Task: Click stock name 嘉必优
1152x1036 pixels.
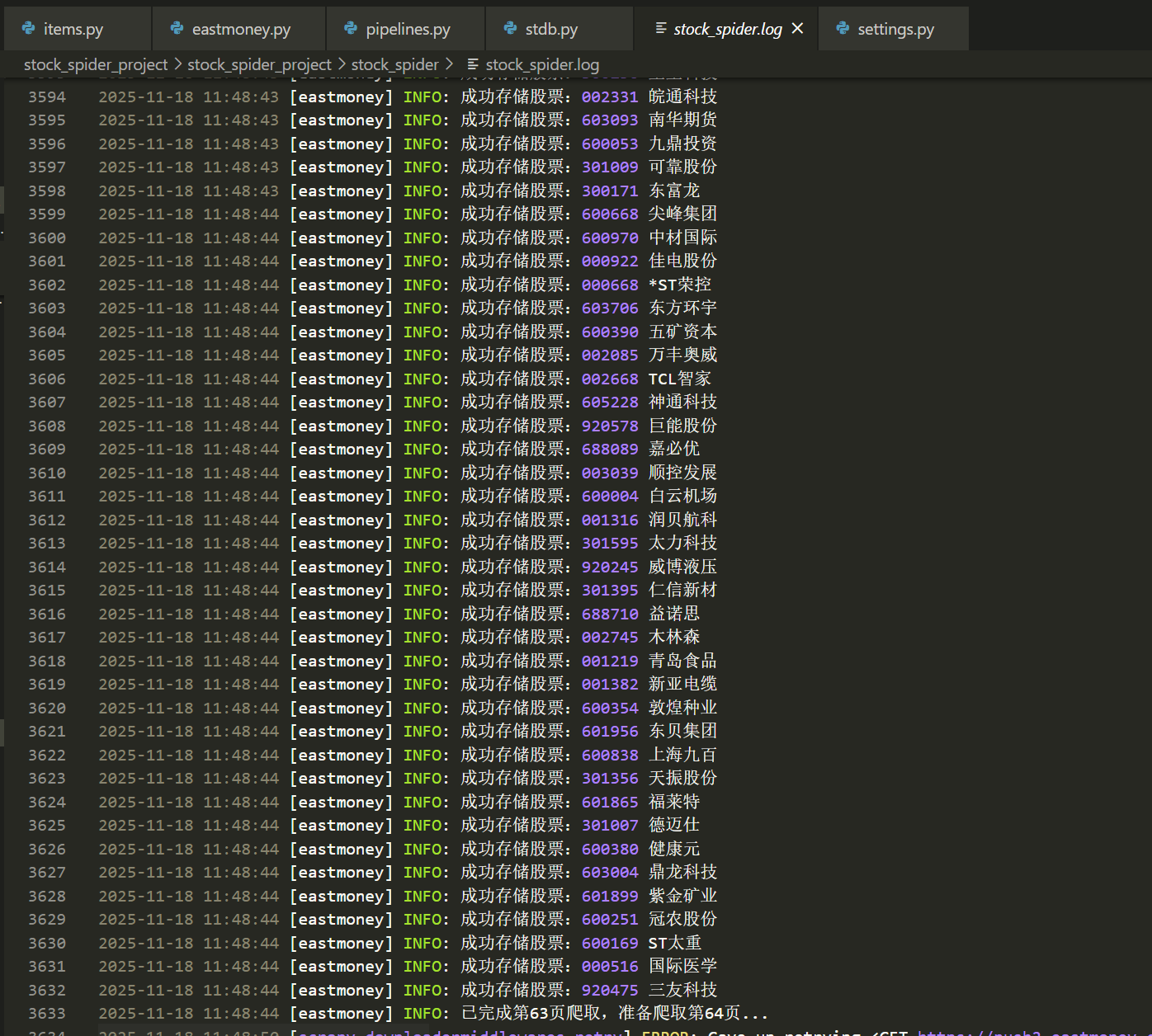Action: point(674,450)
